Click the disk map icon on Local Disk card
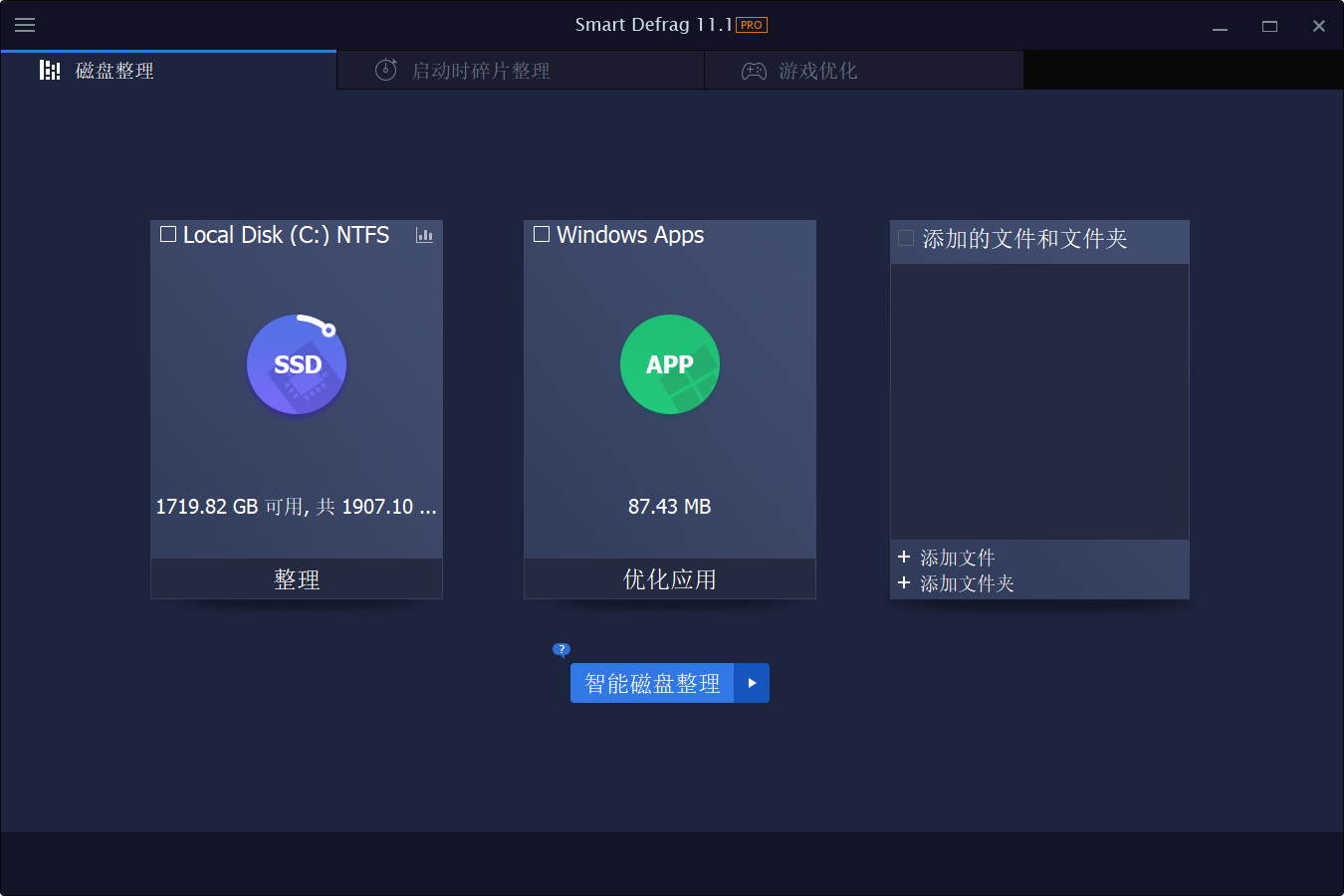This screenshot has height=896, width=1344. (425, 236)
